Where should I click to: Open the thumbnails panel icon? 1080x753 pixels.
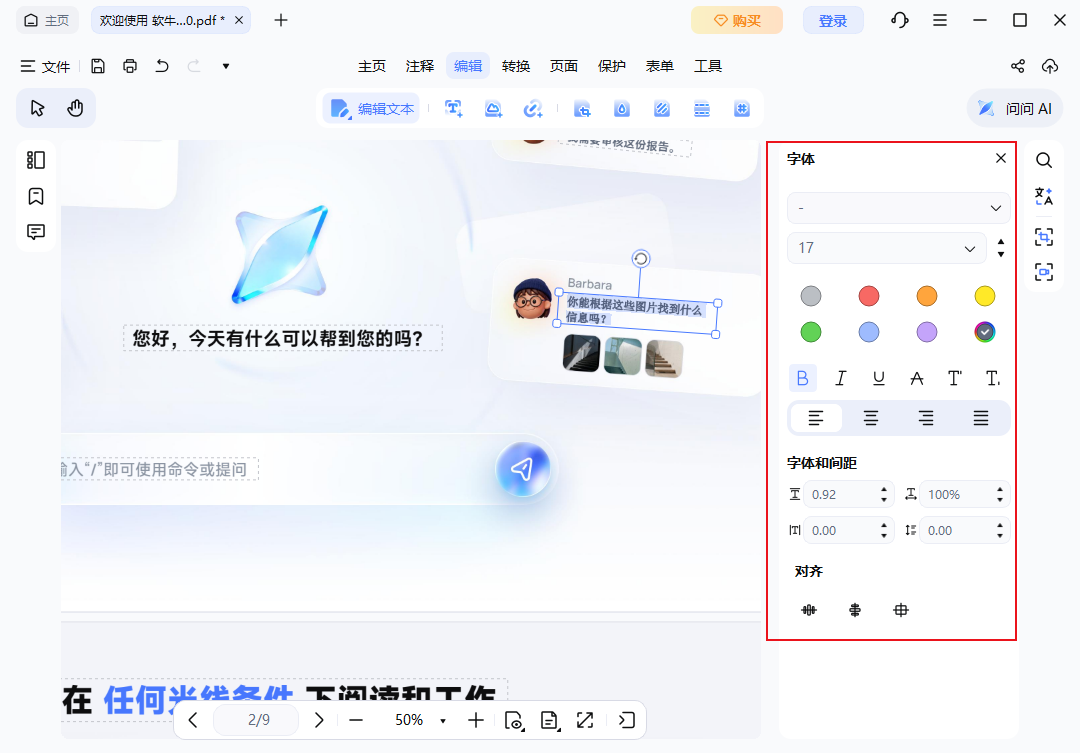coord(36,160)
